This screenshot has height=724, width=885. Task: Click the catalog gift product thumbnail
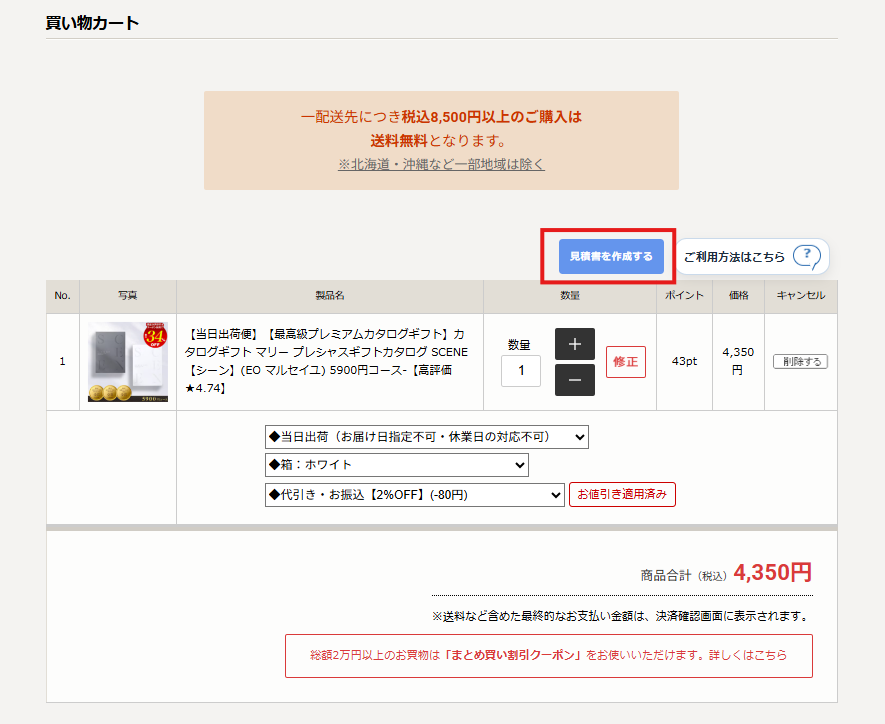[x=127, y=361]
